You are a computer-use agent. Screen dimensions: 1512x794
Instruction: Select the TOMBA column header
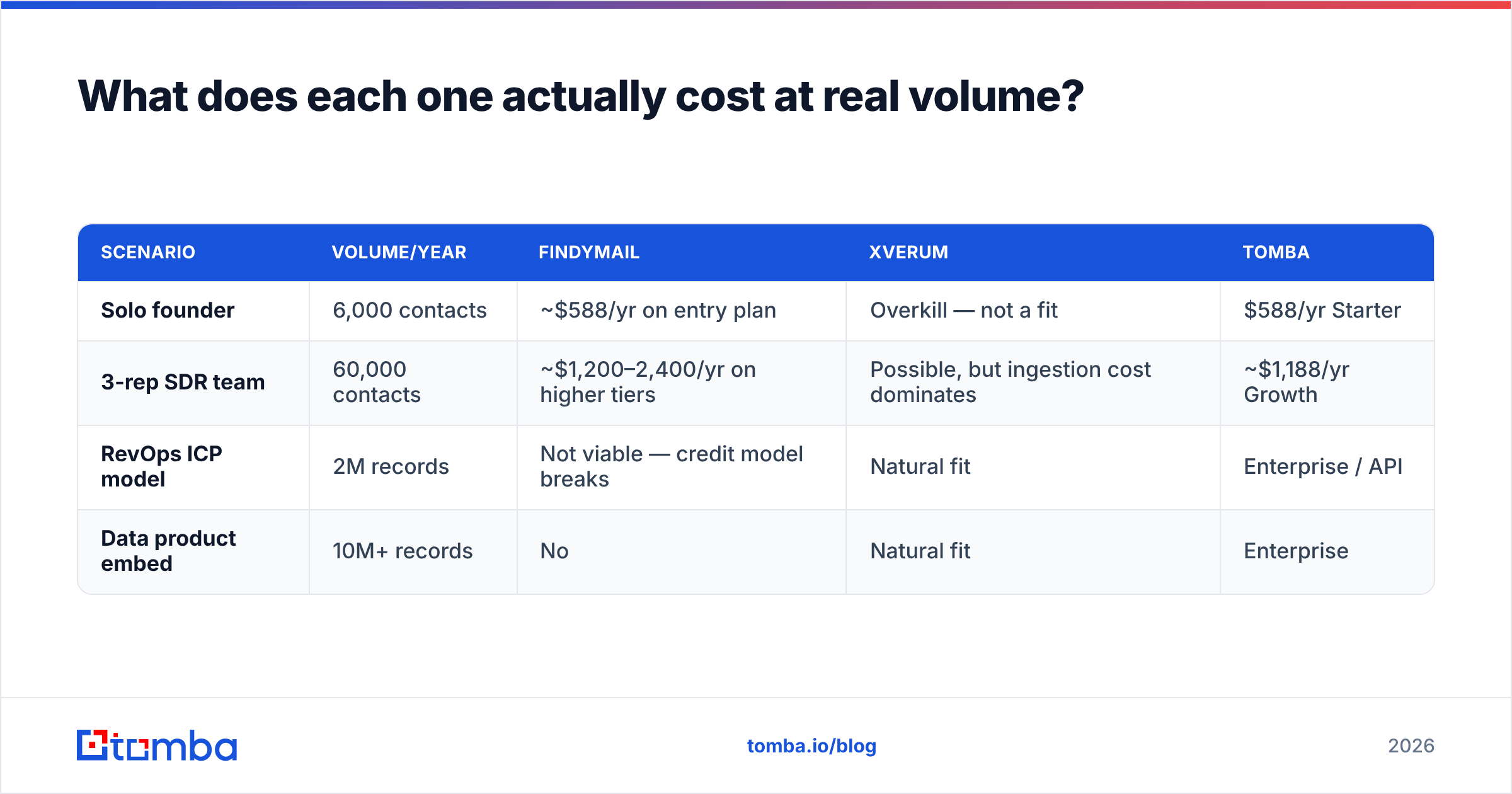(x=1276, y=252)
